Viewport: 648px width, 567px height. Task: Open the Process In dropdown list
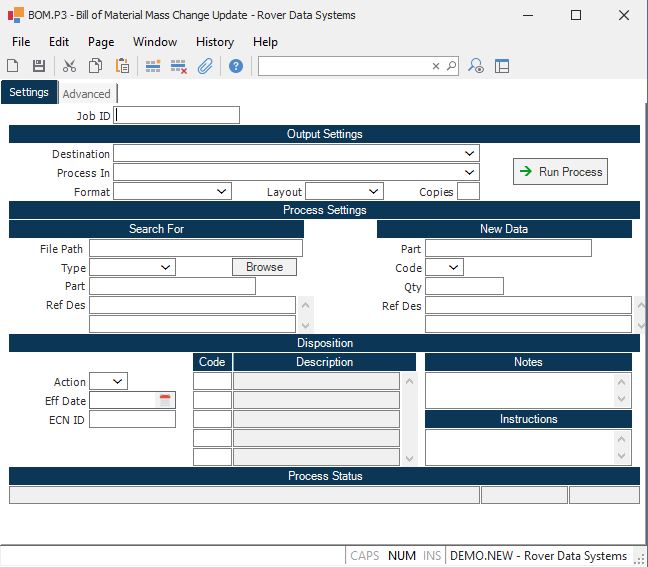[470, 173]
